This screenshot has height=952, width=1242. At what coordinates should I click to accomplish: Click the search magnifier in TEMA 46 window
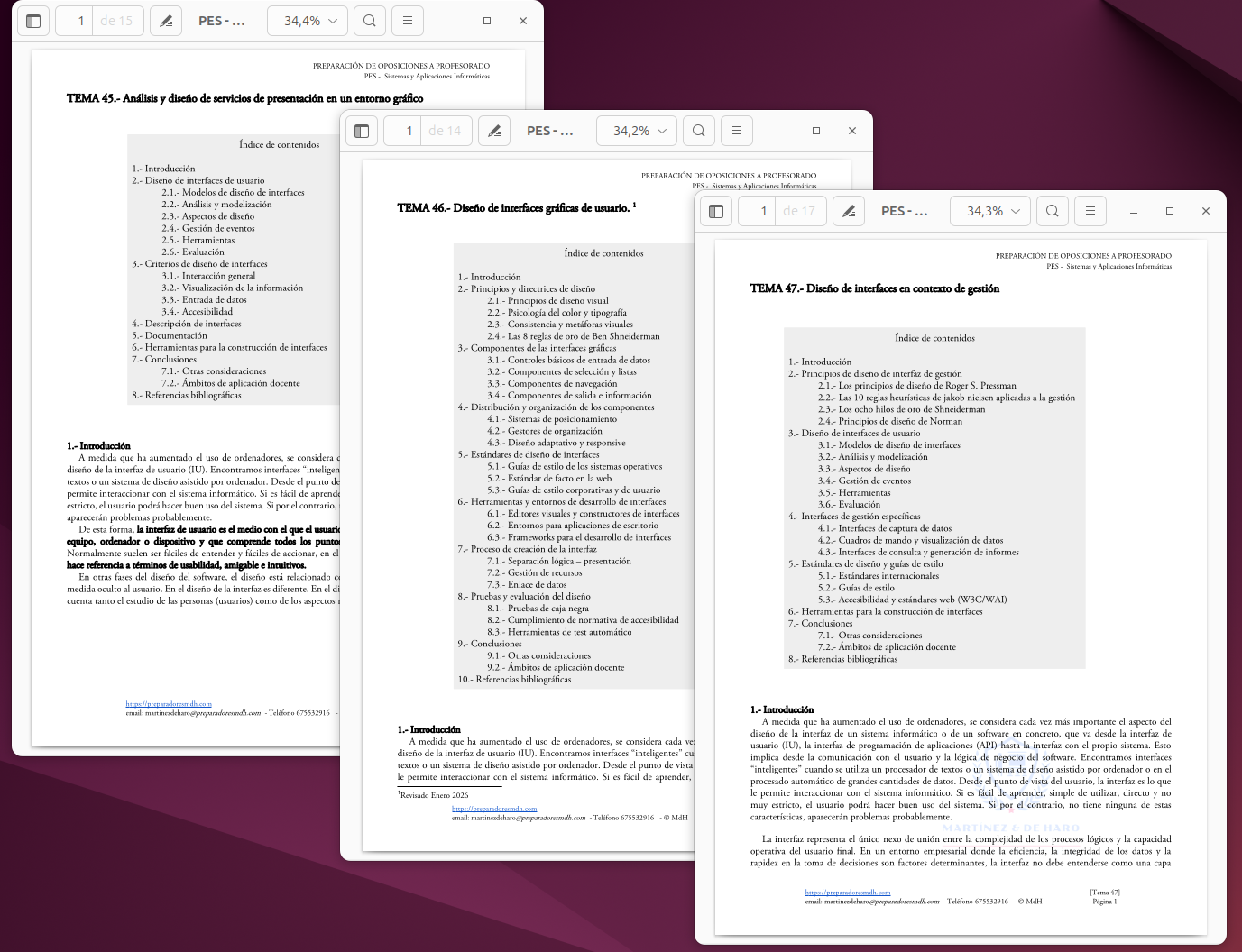tap(699, 131)
